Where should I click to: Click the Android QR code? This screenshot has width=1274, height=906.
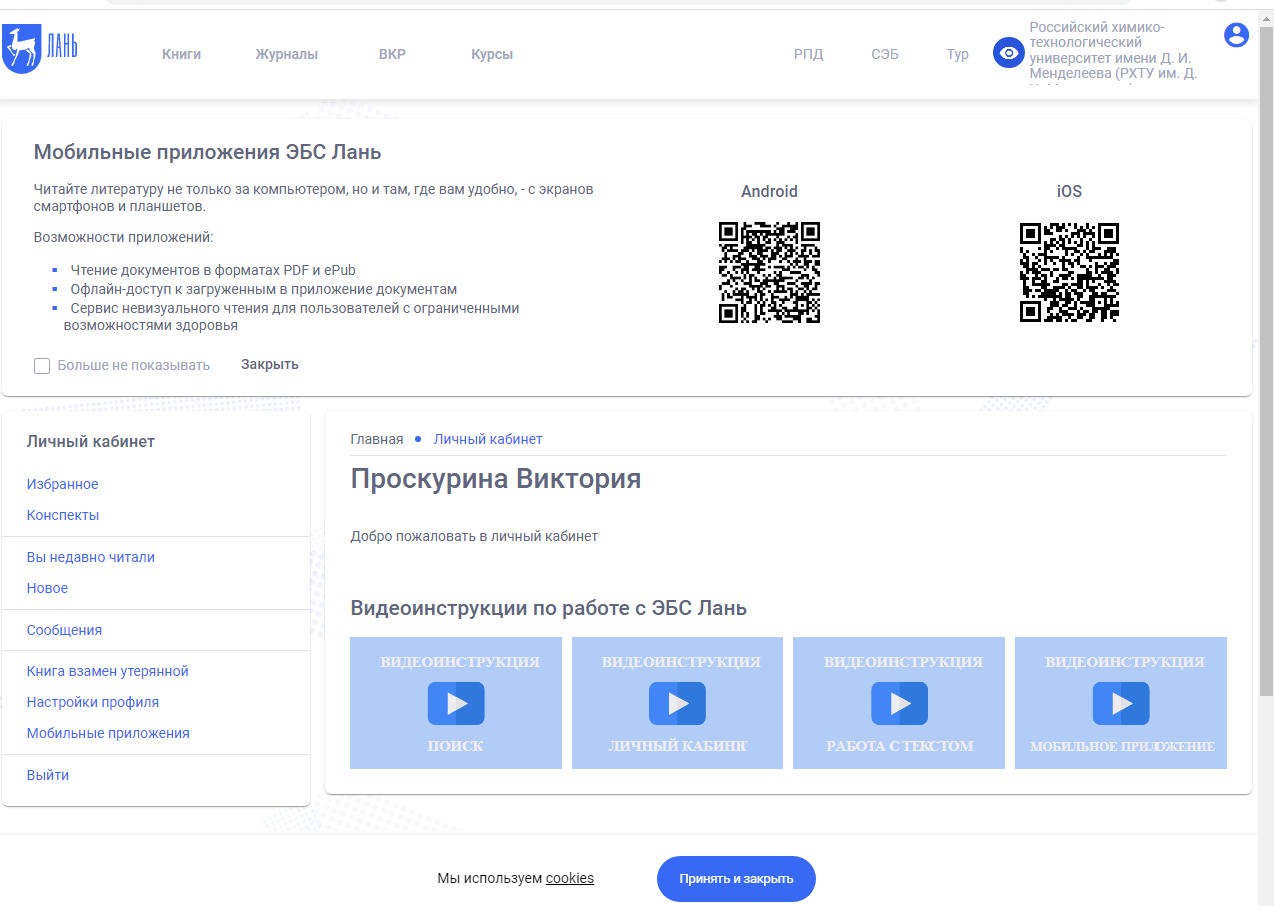(x=769, y=272)
